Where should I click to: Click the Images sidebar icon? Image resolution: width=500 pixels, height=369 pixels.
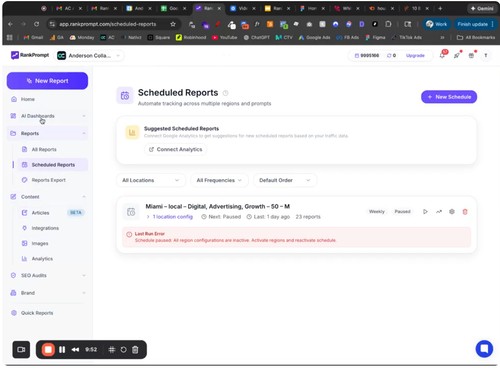24,243
